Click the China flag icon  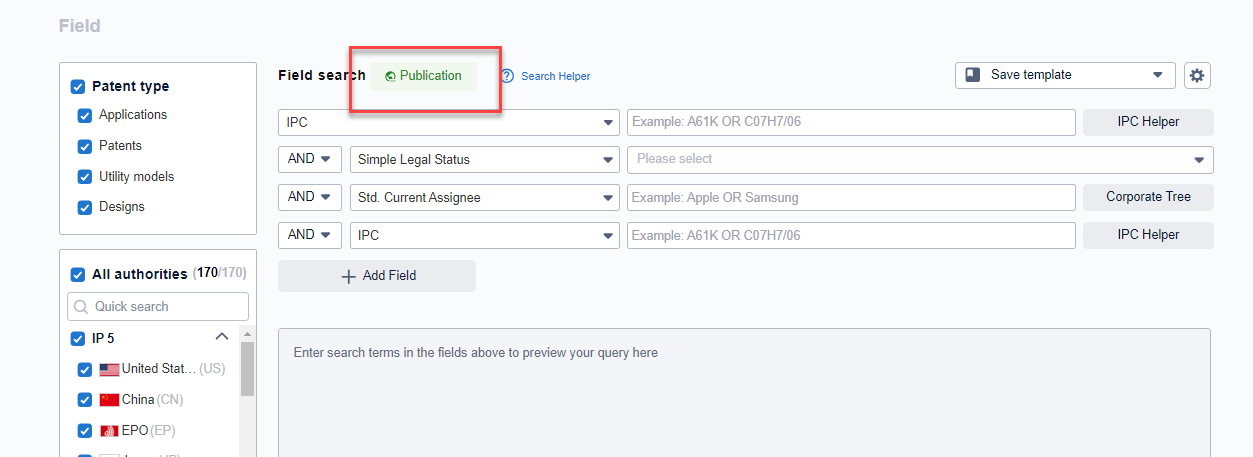(109, 400)
